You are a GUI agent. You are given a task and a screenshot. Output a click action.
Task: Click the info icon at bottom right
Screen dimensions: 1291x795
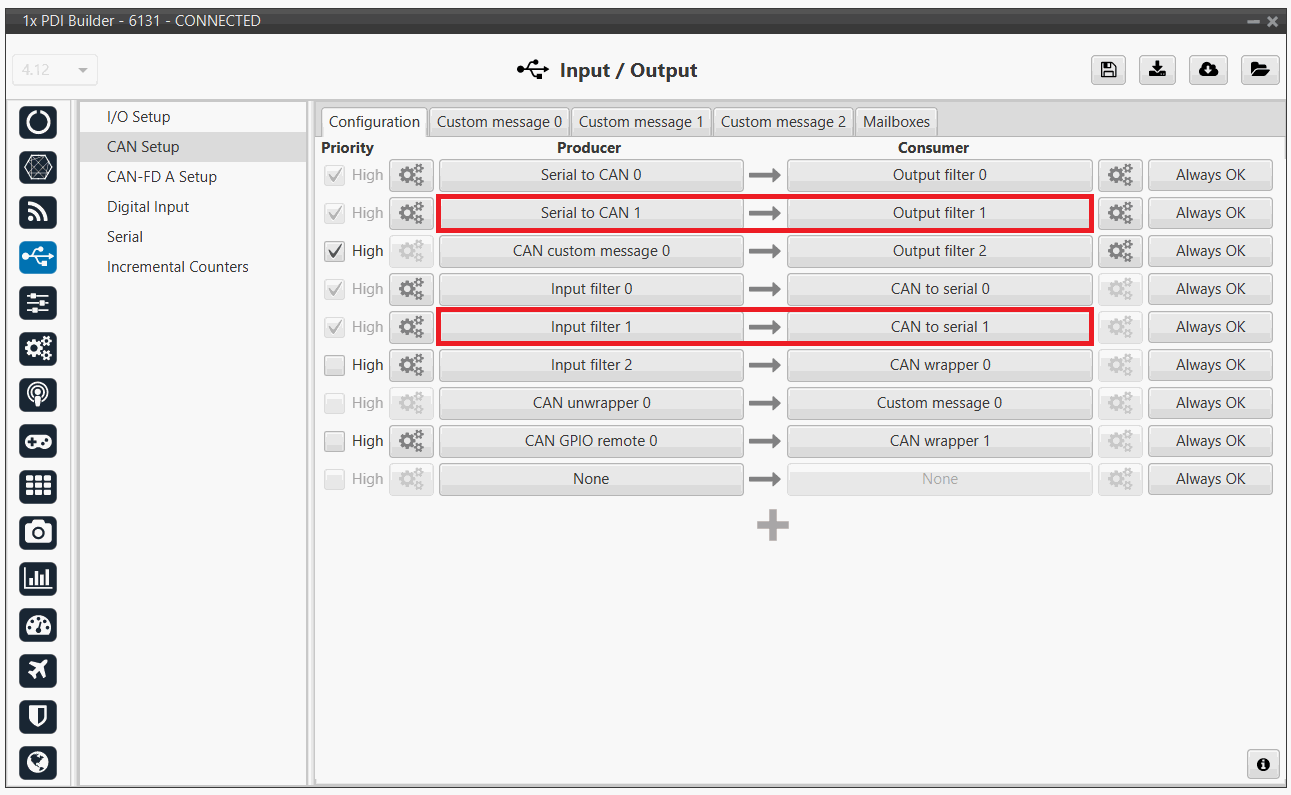pos(1263,764)
